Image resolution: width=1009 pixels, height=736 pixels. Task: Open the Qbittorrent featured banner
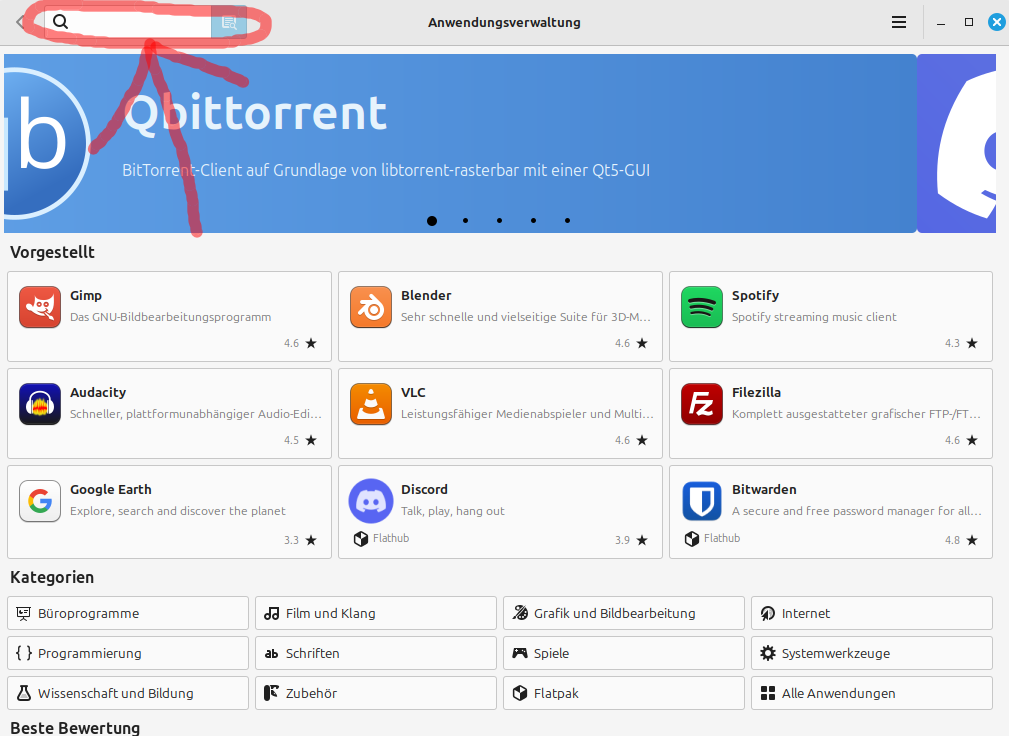pyautogui.click(x=460, y=143)
